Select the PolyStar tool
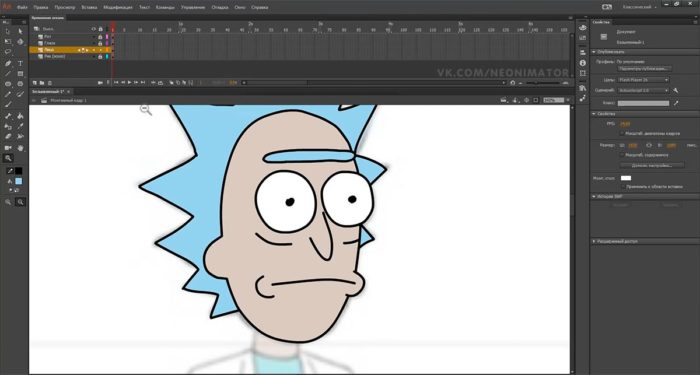The image size is (700, 375). [20, 84]
